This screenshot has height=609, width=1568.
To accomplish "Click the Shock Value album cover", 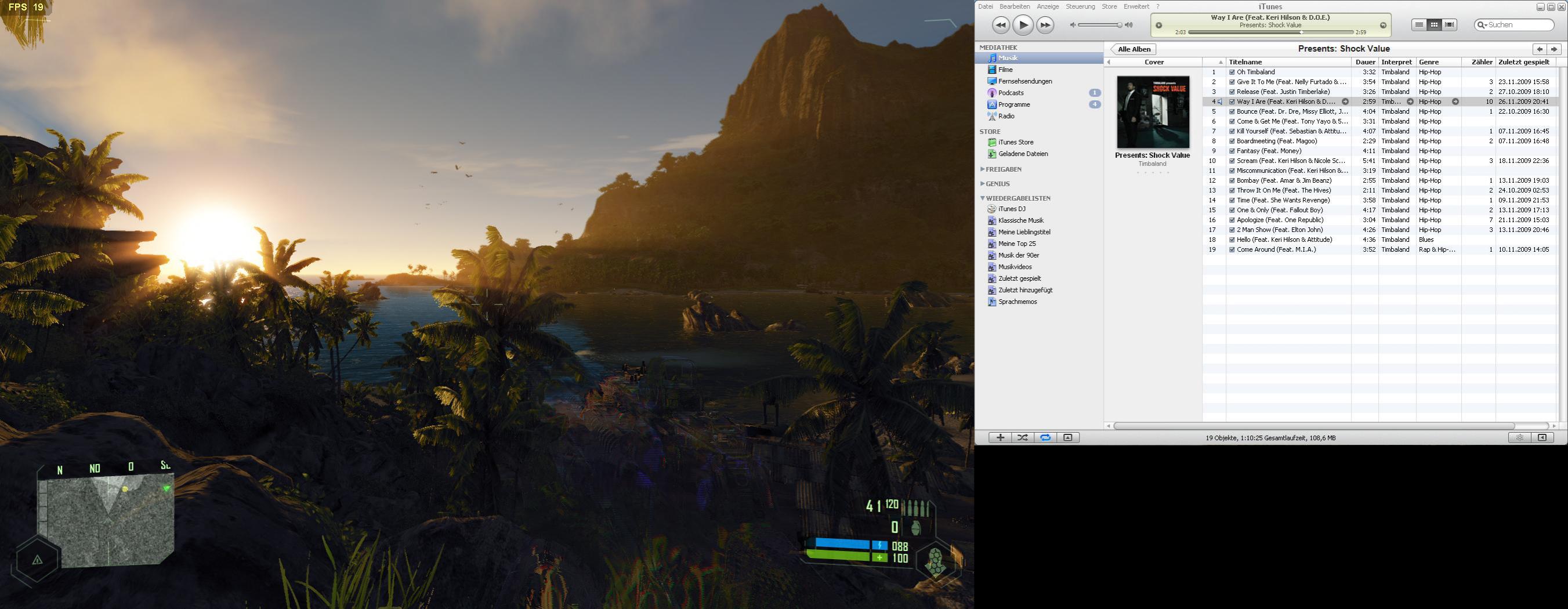I will click(x=1153, y=112).
